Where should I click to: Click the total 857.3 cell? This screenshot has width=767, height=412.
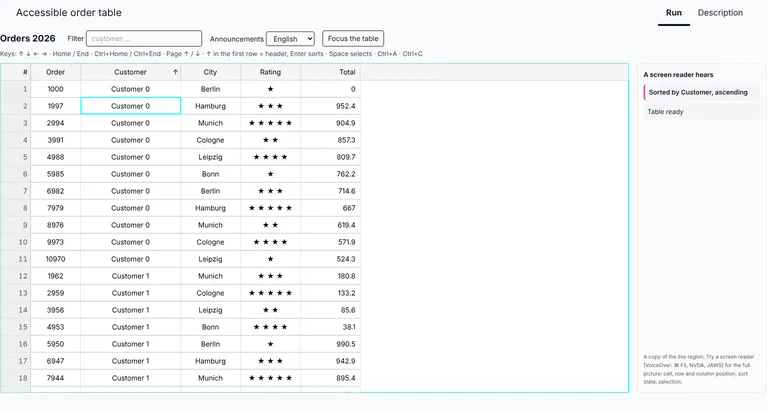tap(330, 140)
